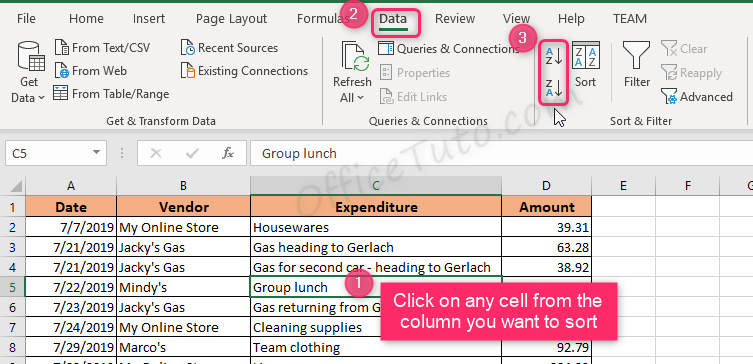
Task: Click the Vendor header cell
Action: coord(183,207)
